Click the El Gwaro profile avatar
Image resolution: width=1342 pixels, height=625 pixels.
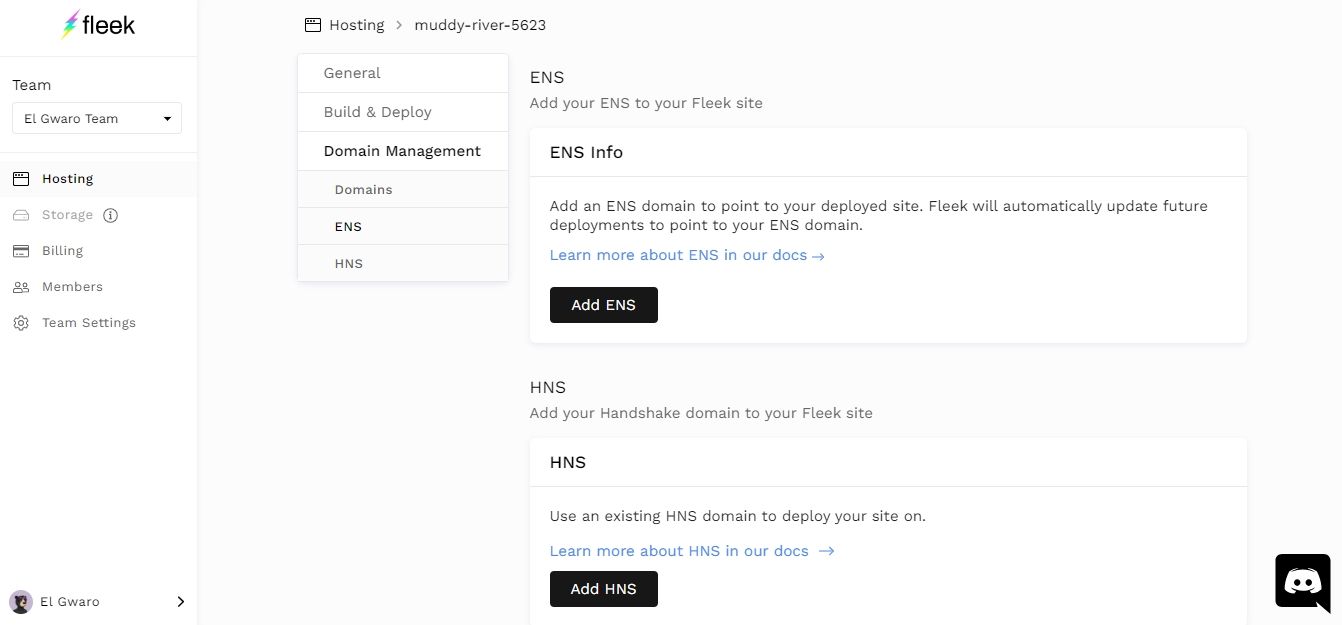click(x=21, y=602)
